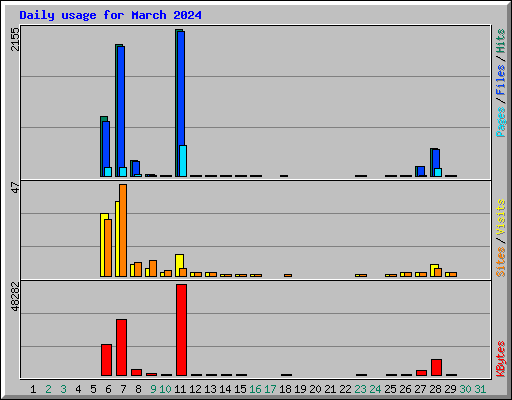Click the green day 10 axis label
The width and height of the screenshot is (512, 400).
coord(165,389)
